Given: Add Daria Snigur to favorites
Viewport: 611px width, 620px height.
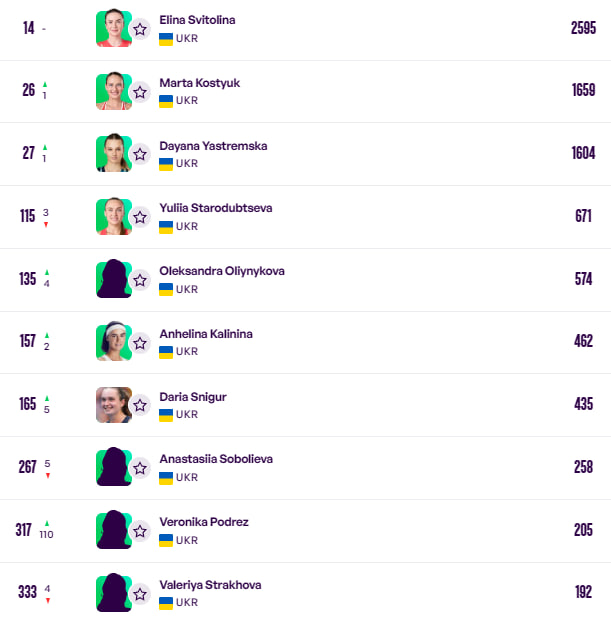Looking at the screenshot, I should tap(140, 406).
